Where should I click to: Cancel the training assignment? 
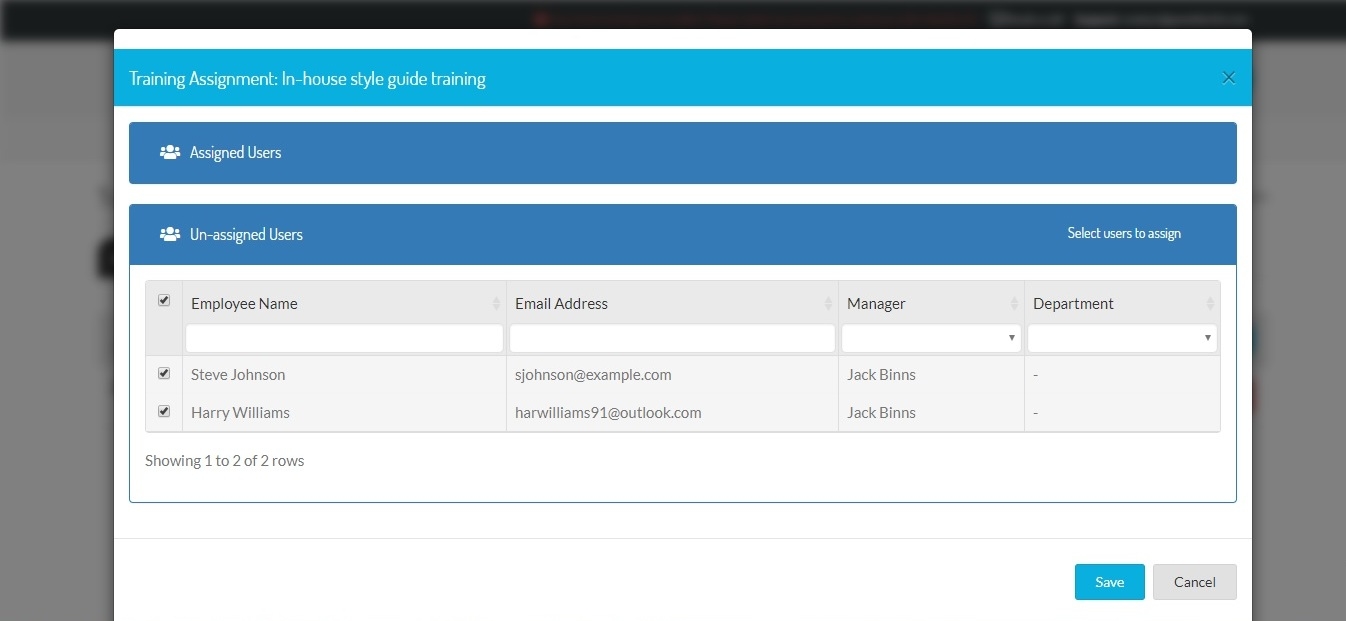[1194, 582]
